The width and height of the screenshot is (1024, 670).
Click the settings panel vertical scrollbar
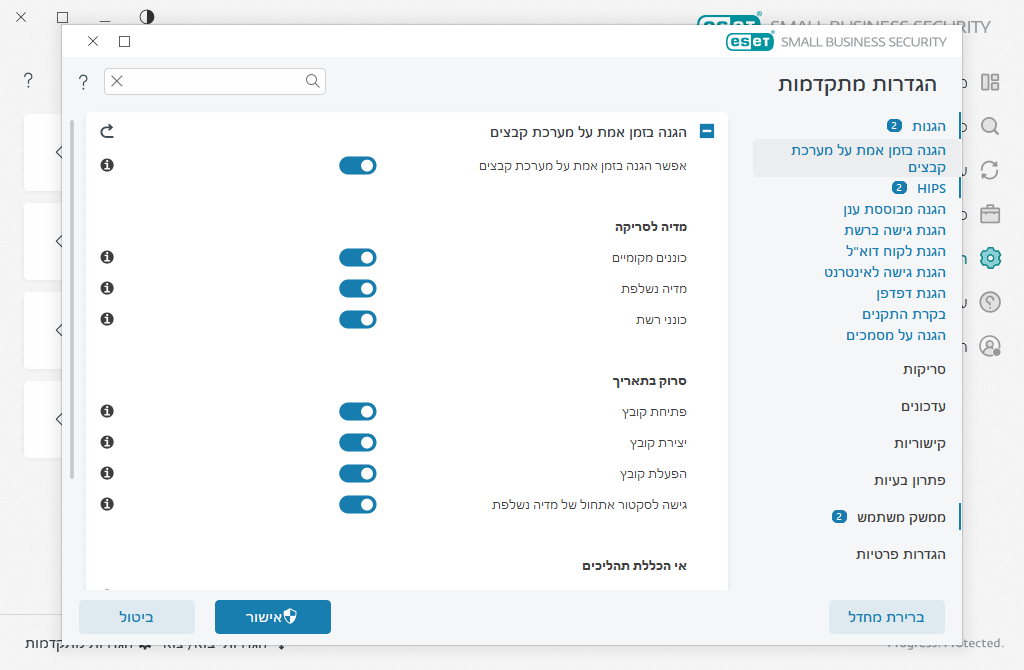click(x=72, y=300)
